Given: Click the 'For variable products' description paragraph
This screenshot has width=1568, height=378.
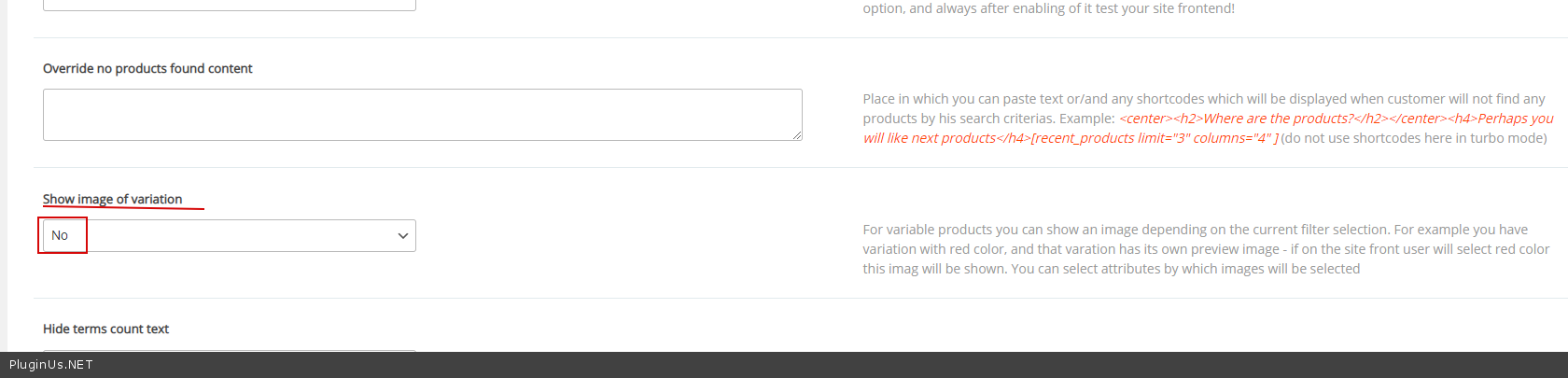Looking at the screenshot, I should point(1195,230).
